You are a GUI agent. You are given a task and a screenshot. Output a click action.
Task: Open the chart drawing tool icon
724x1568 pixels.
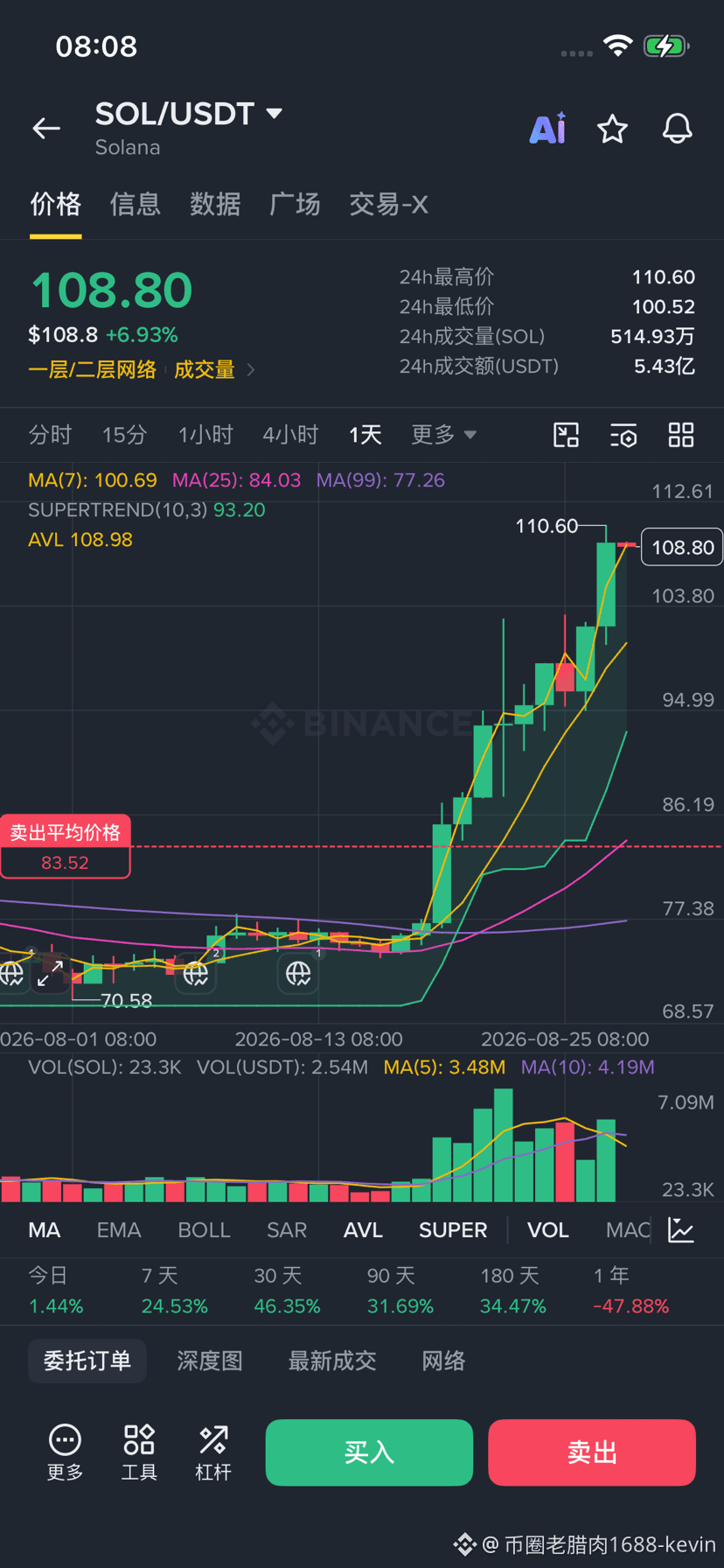point(567,435)
